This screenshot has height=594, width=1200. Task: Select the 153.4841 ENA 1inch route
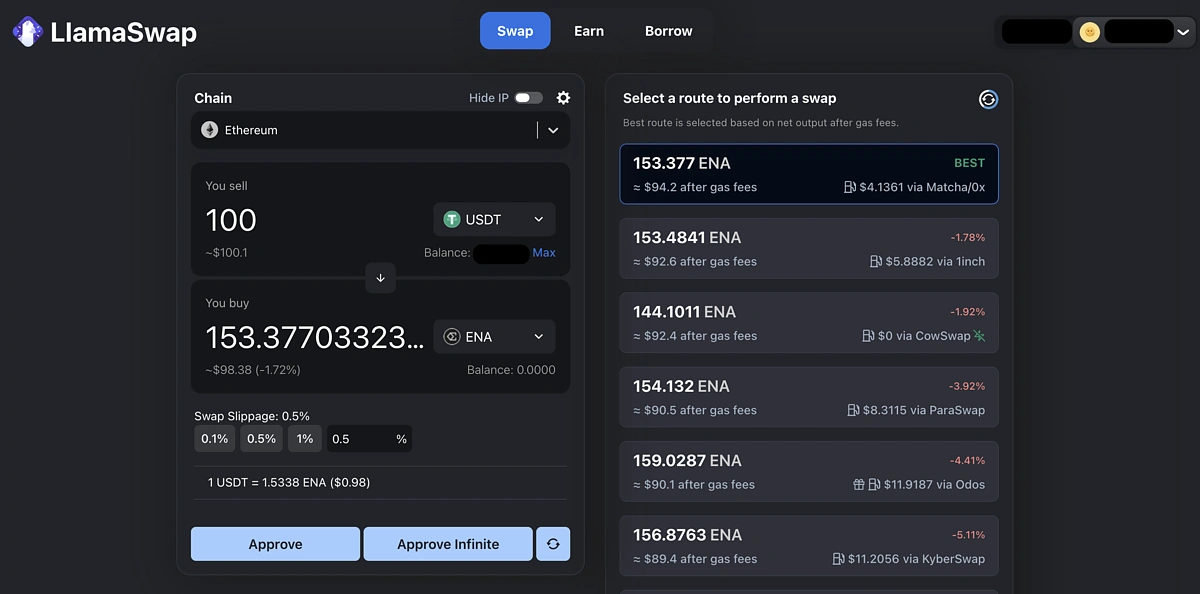click(809, 249)
